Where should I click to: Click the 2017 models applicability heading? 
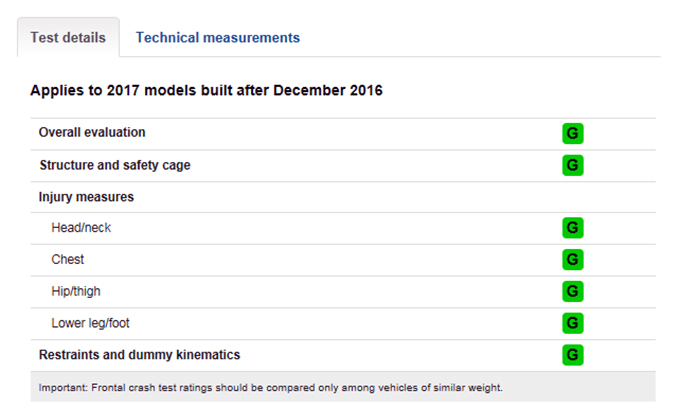pyautogui.click(x=206, y=90)
